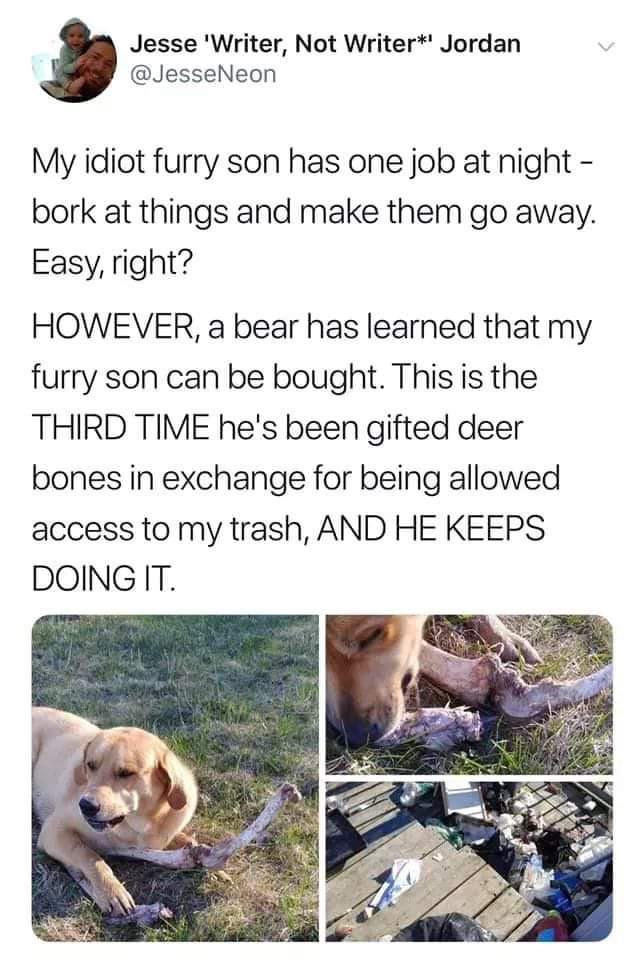Open the left photo of the dog lying down
This screenshot has width=644, height=960.
click(x=175, y=778)
